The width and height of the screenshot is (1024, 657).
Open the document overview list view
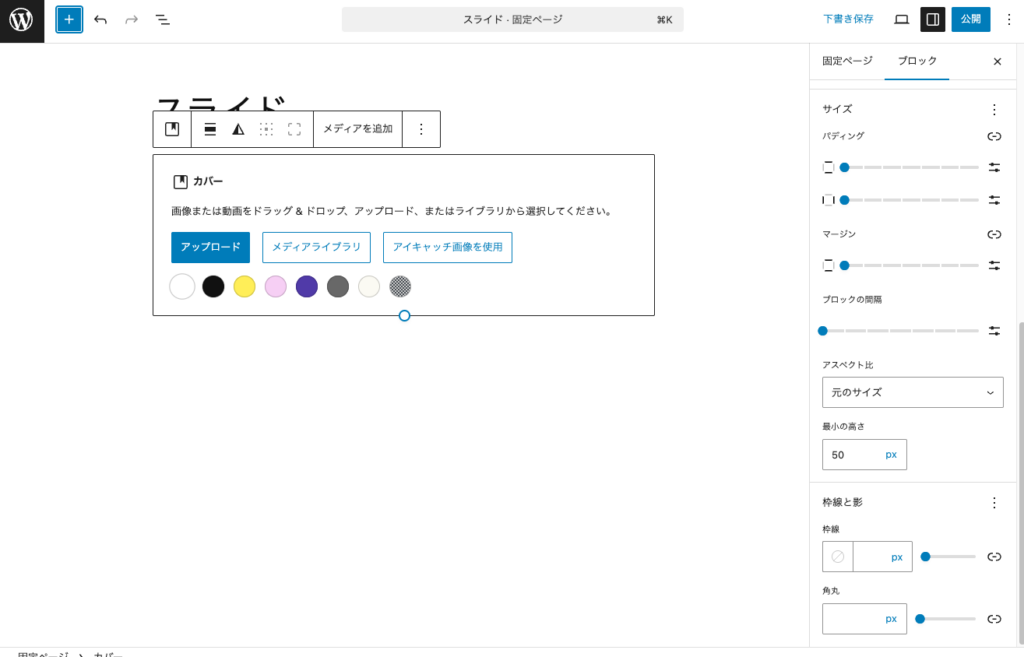[x=163, y=19]
